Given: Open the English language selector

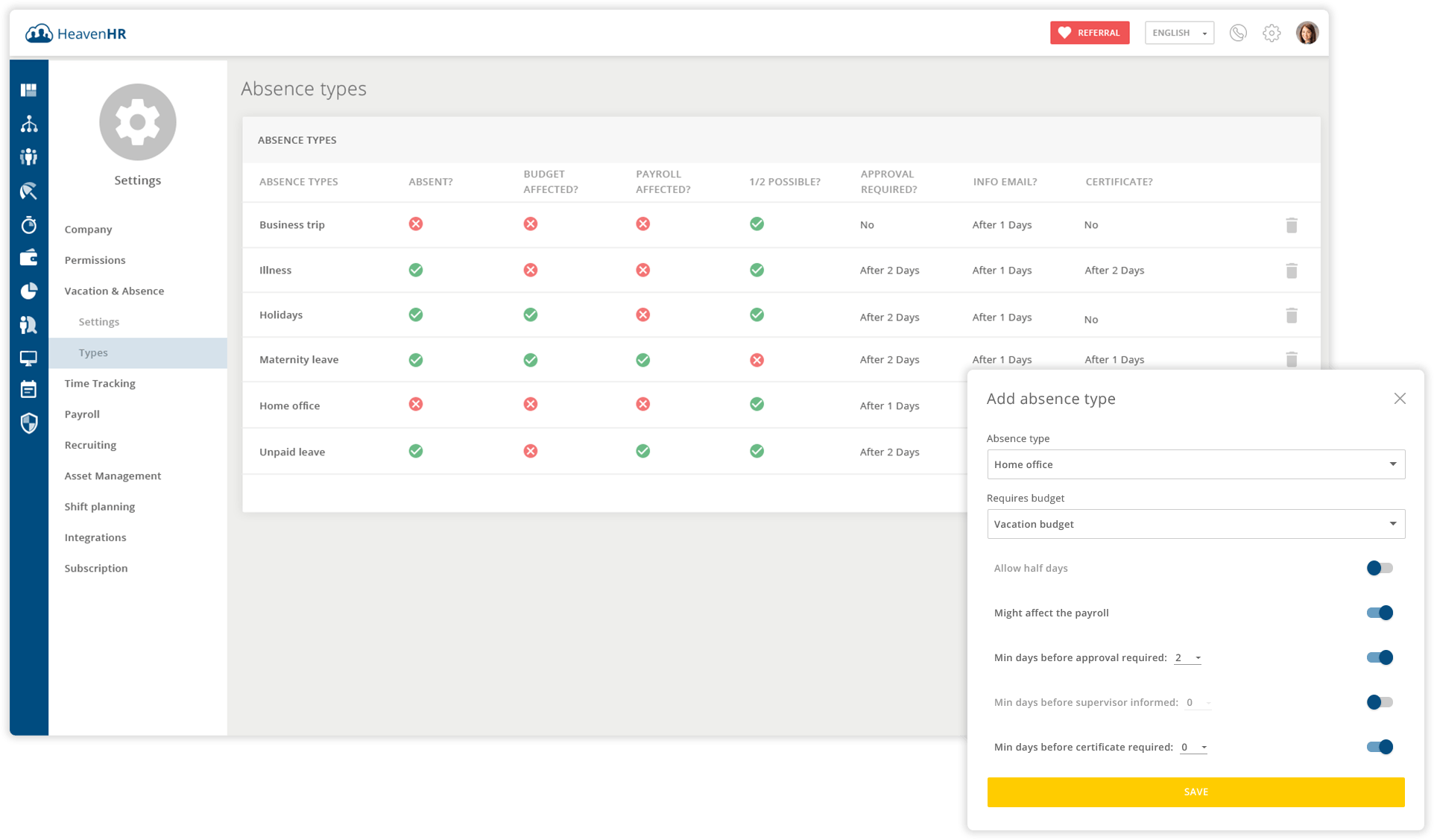Looking at the screenshot, I should pos(1179,33).
